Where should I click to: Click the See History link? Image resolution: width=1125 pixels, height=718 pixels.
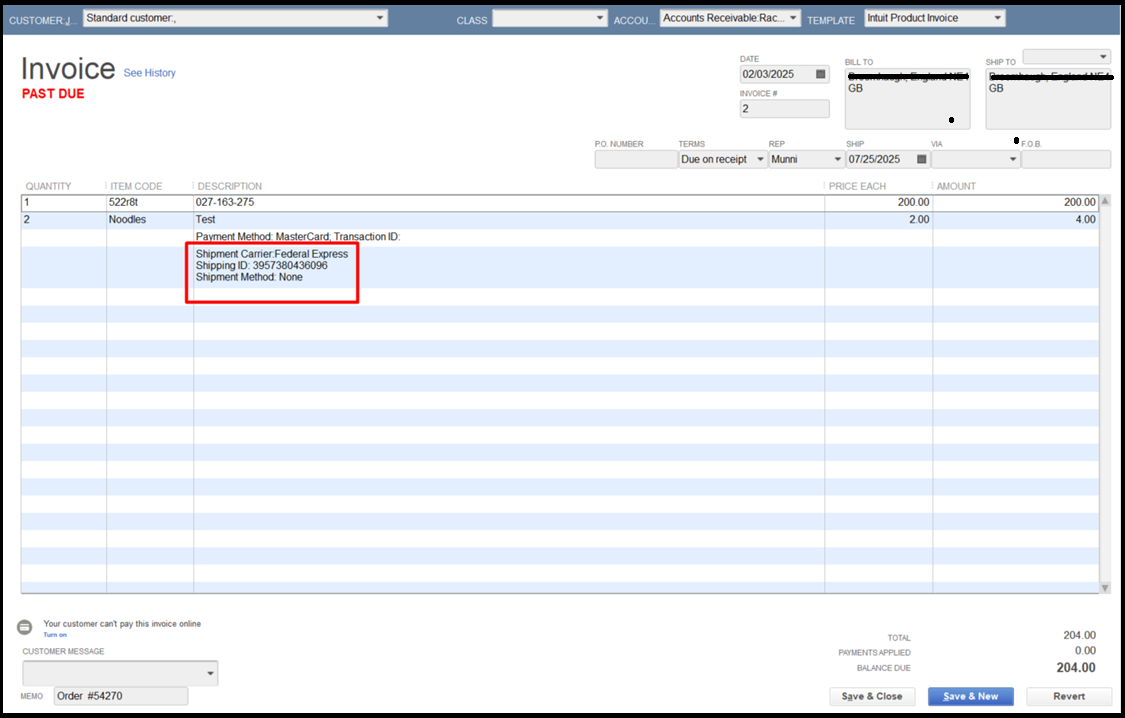[149, 73]
